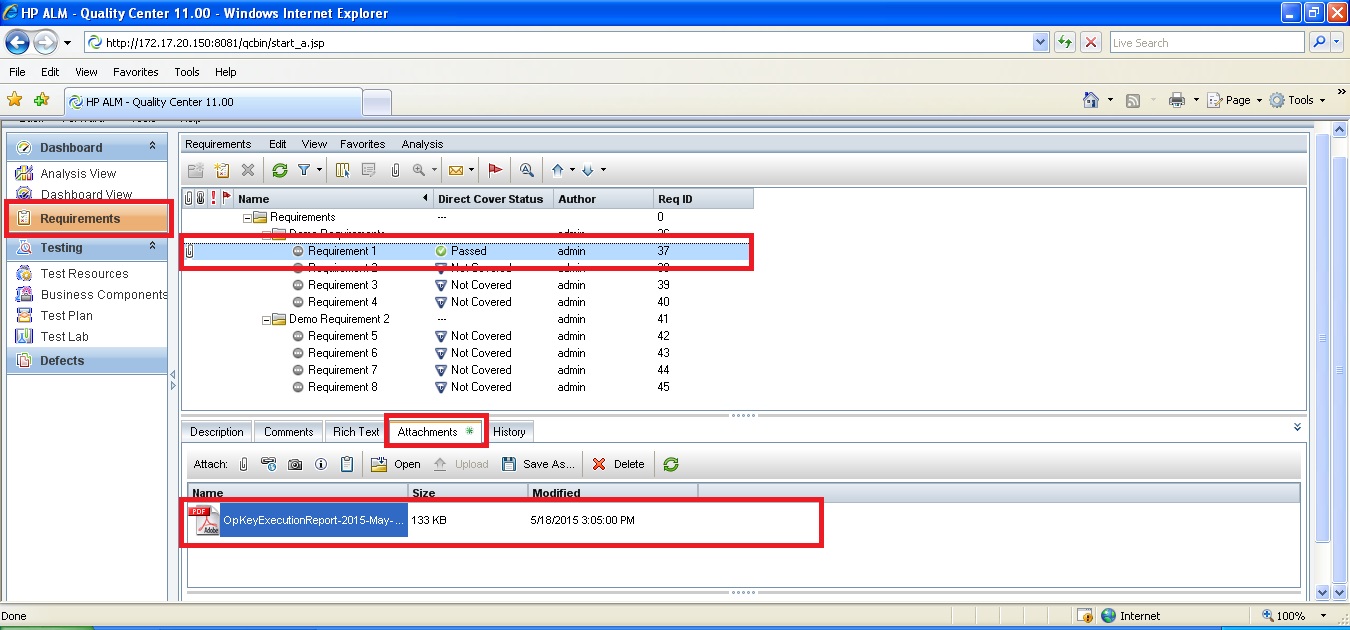Click the System Info attach icon
1350x630 pixels.
(321, 464)
